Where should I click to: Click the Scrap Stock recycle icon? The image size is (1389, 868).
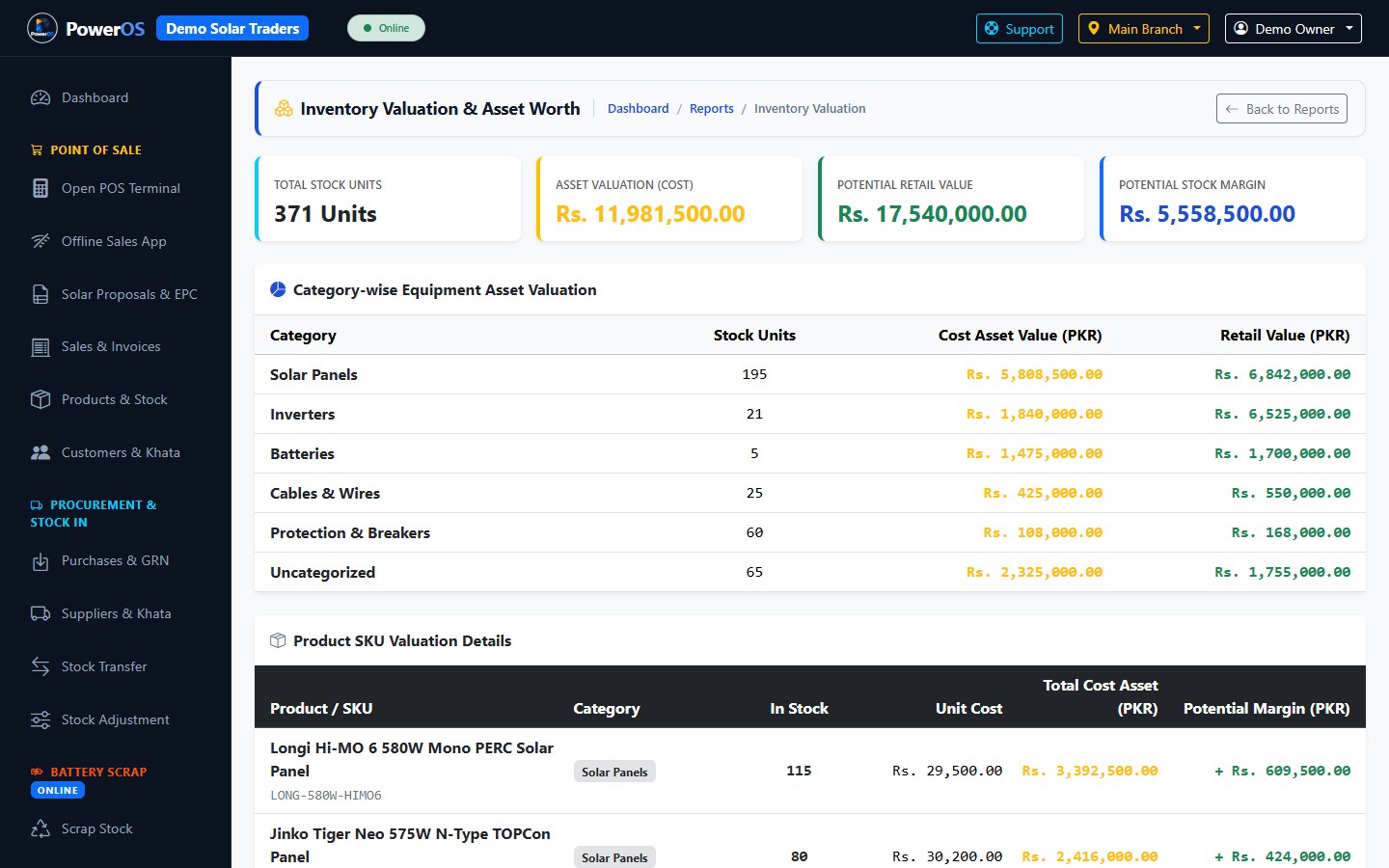pos(41,828)
